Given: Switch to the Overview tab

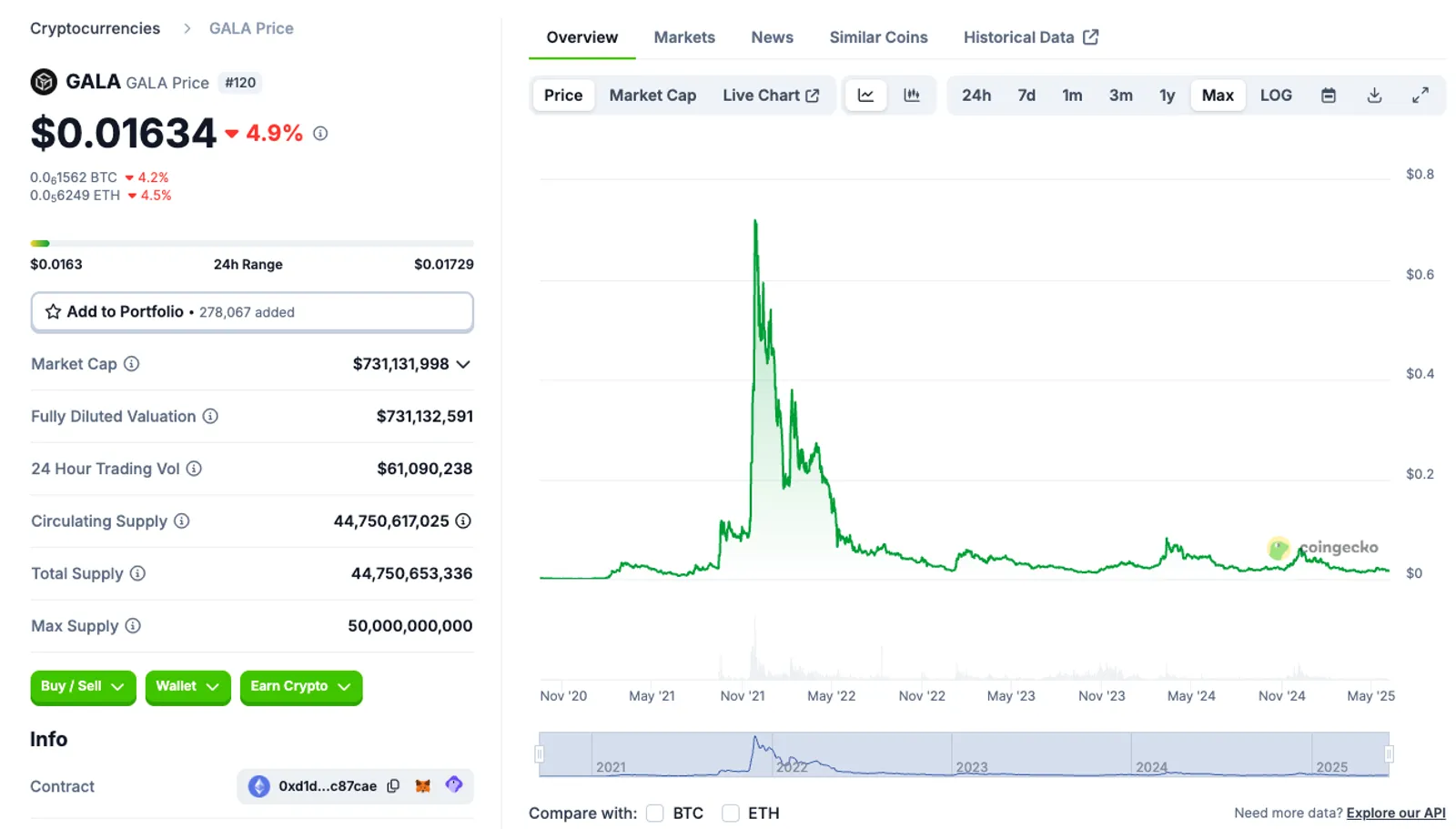Looking at the screenshot, I should tap(582, 37).
